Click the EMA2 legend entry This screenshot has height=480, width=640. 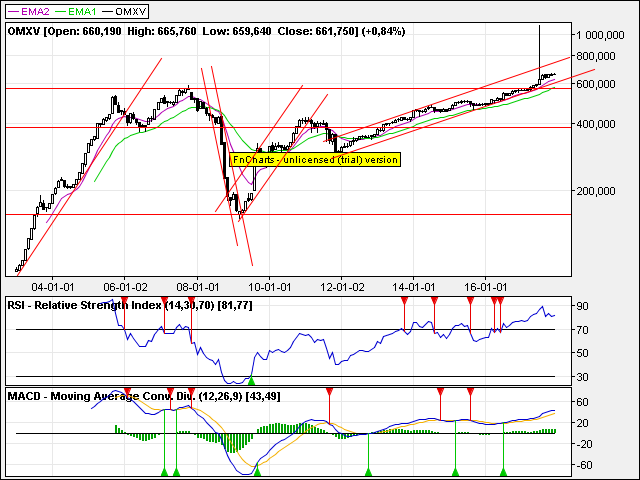tap(29, 11)
